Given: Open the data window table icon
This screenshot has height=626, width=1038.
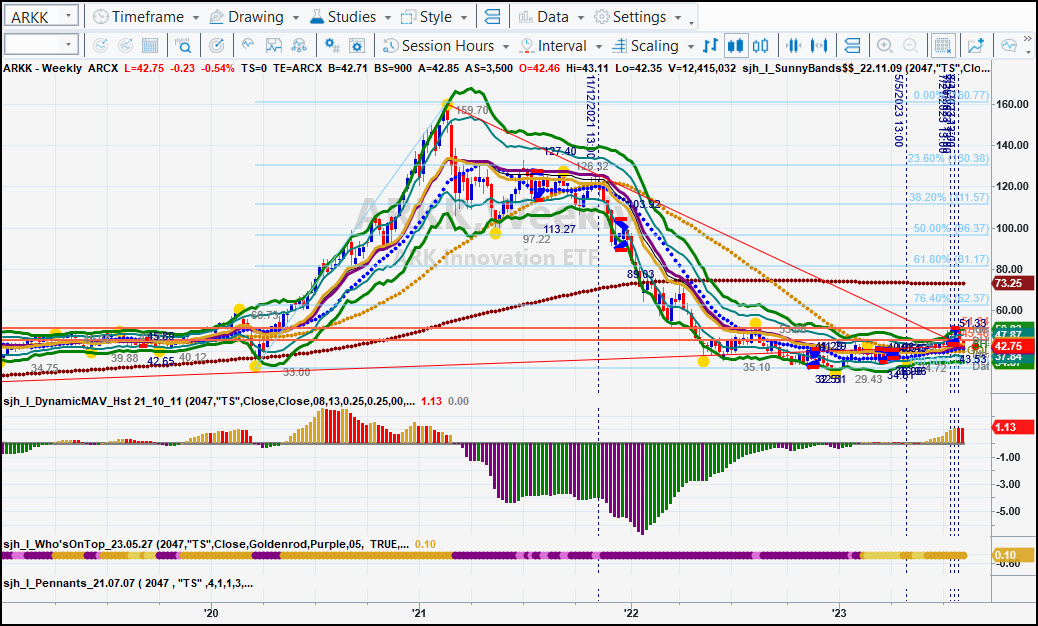Looking at the screenshot, I should tap(150, 46).
